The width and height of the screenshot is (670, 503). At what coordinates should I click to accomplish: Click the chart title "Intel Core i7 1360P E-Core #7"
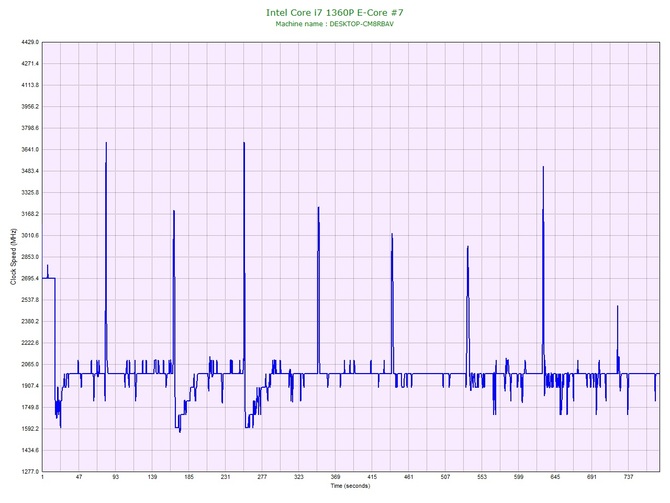335,12
